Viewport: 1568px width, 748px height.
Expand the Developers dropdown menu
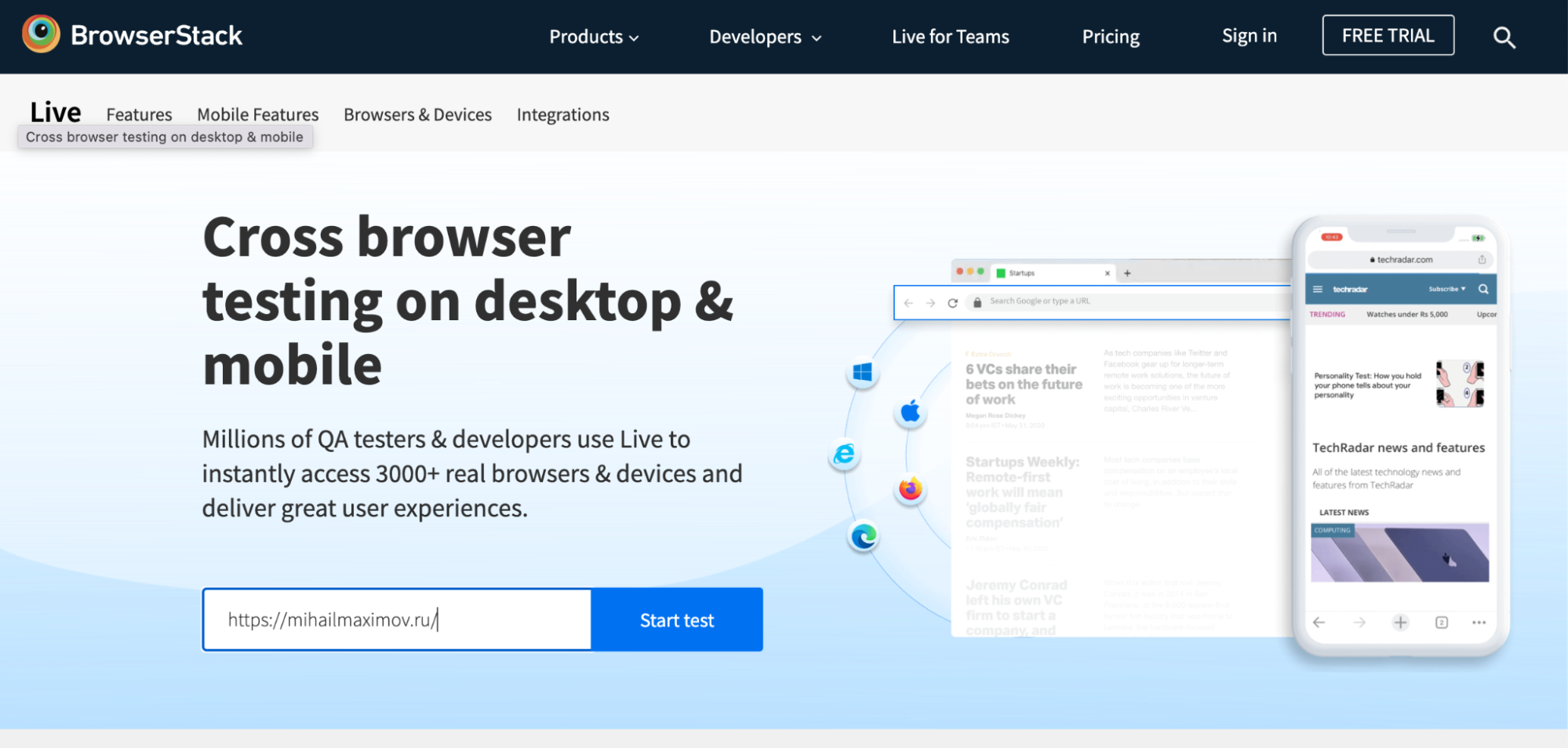point(765,37)
